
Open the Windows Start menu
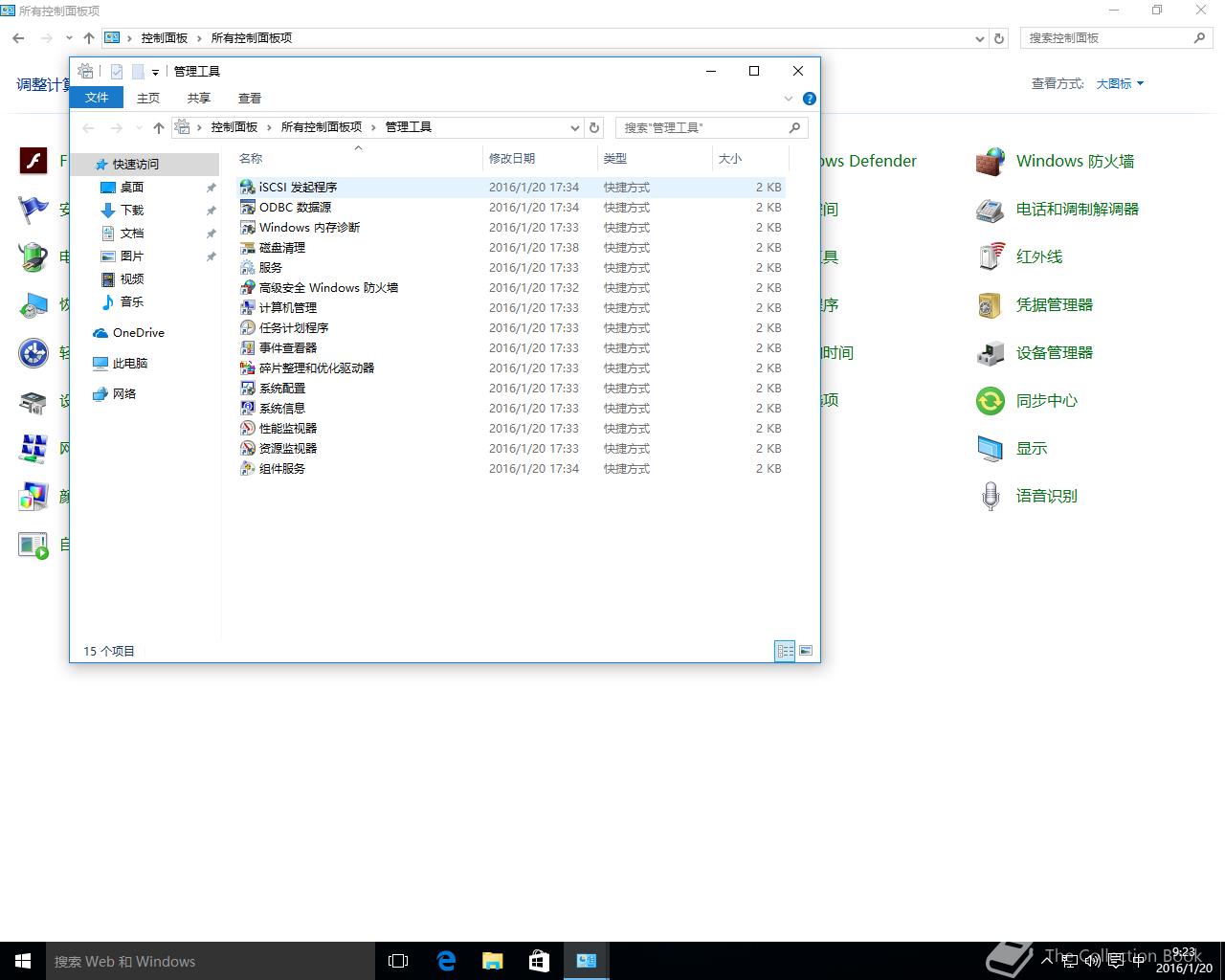tap(23, 961)
